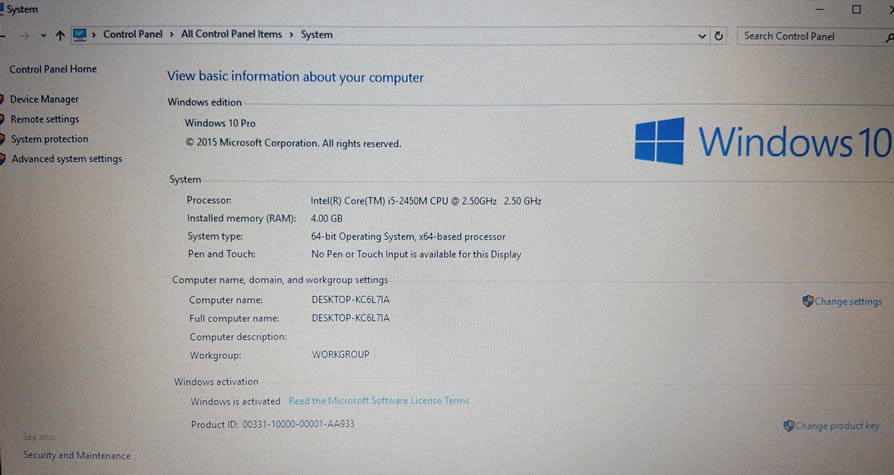Screen dimensions: 894x475
Task: Open the address bar history dropdown
Action: click(702, 36)
